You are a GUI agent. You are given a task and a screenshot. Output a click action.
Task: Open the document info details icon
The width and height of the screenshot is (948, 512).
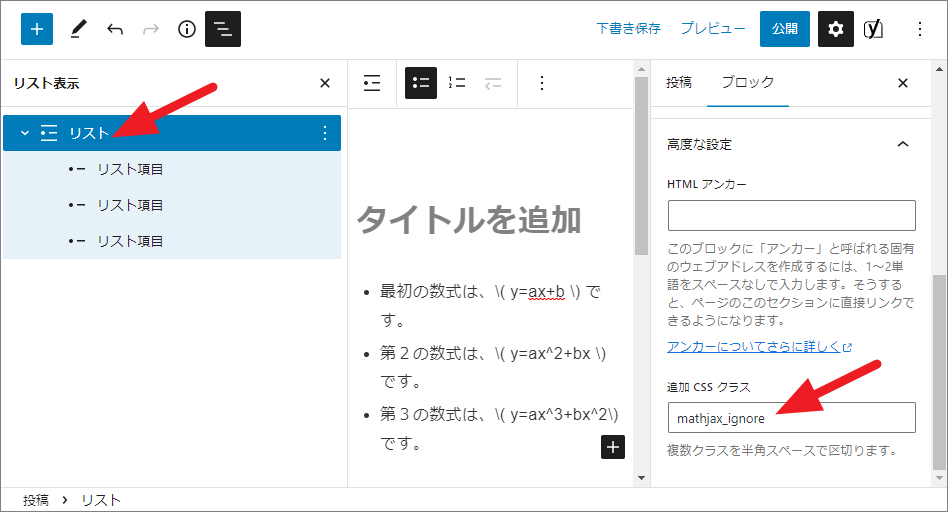coord(186,29)
